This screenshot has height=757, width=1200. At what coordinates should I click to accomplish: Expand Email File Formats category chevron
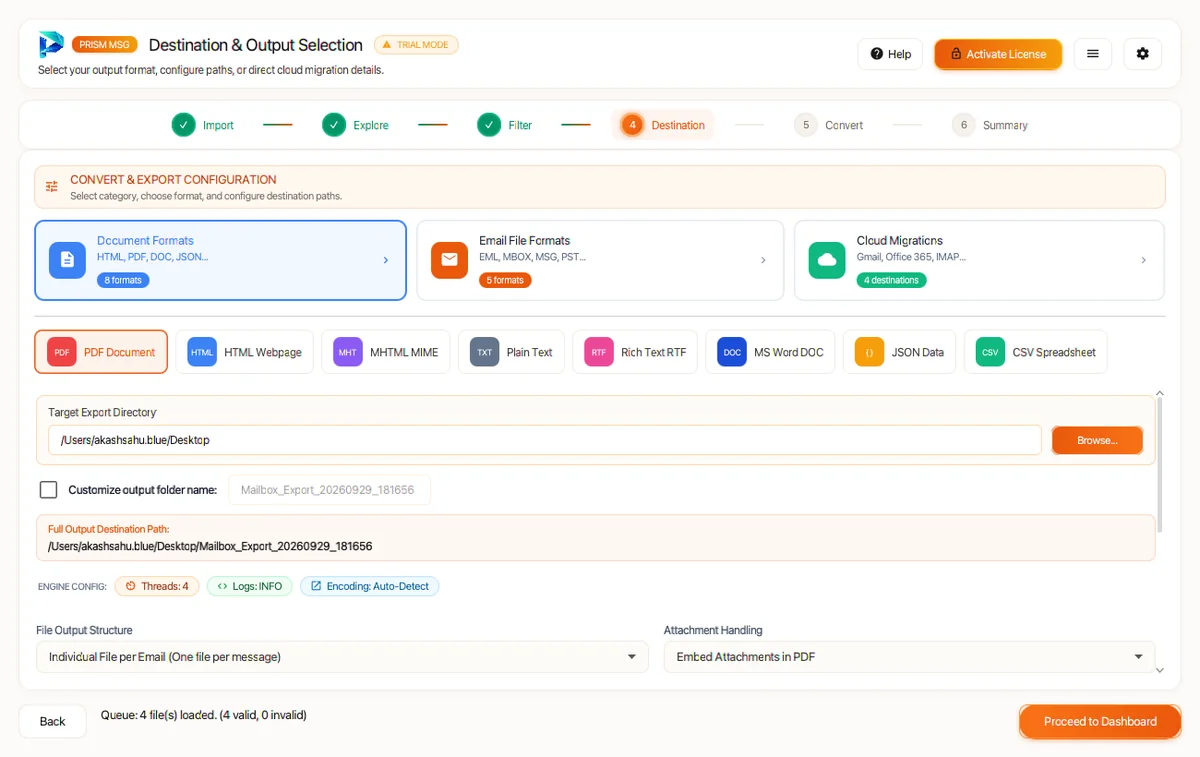763,260
